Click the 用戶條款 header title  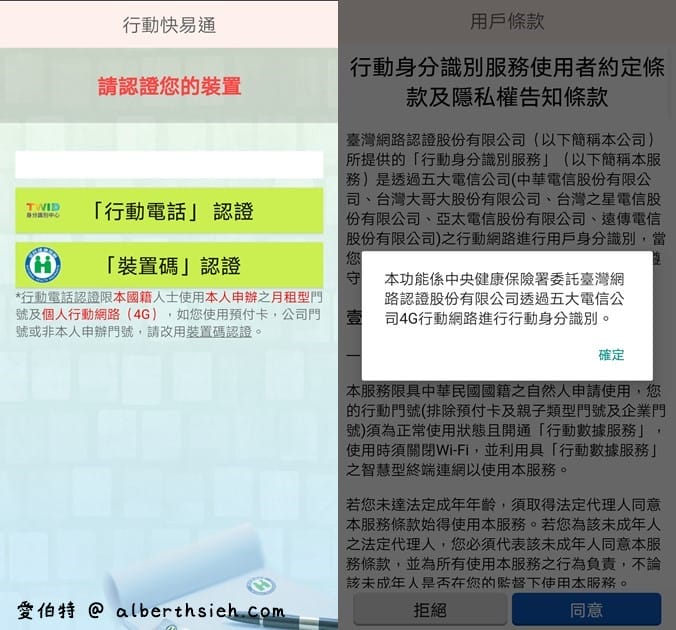[x=507, y=21]
